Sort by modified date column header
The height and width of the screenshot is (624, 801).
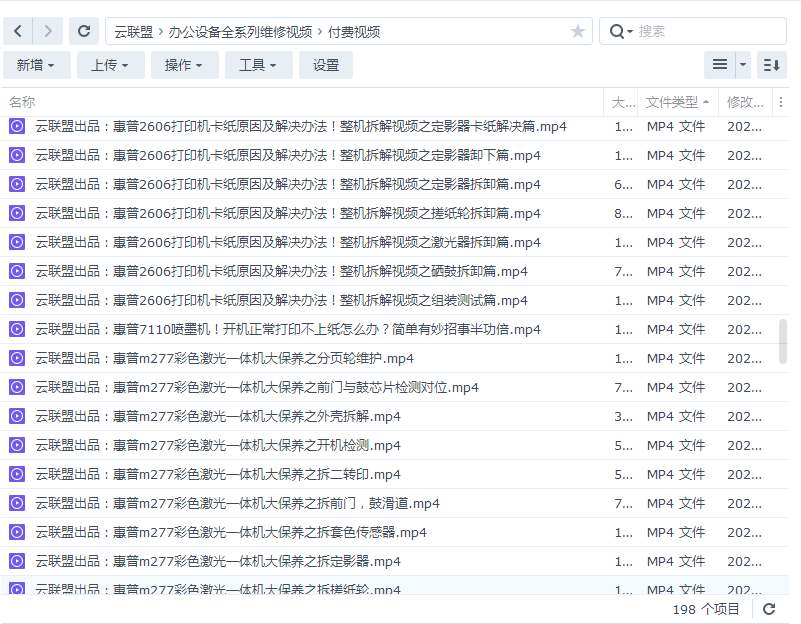coord(745,102)
